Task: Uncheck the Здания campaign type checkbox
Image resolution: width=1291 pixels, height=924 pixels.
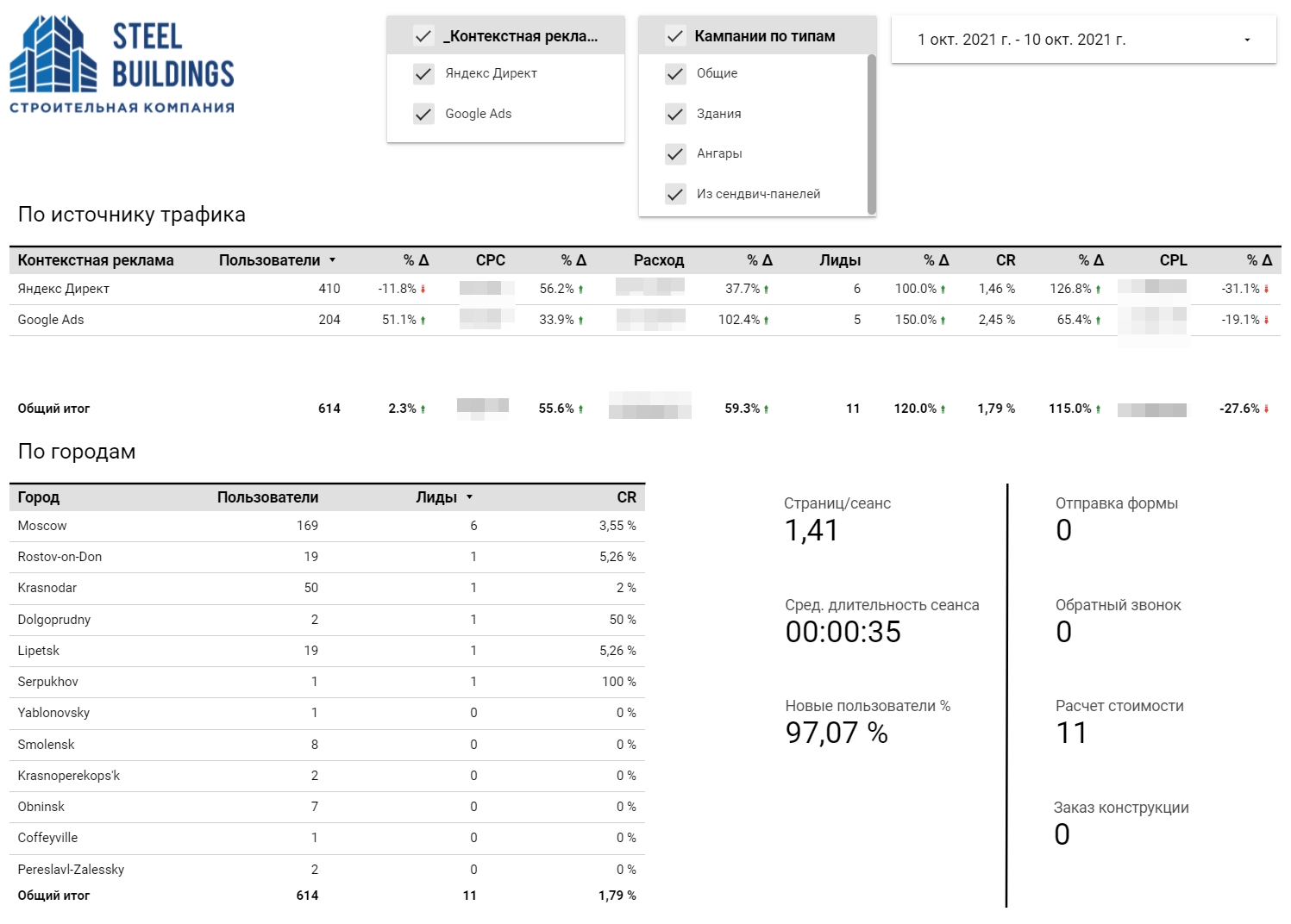Action: click(x=675, y=114)
